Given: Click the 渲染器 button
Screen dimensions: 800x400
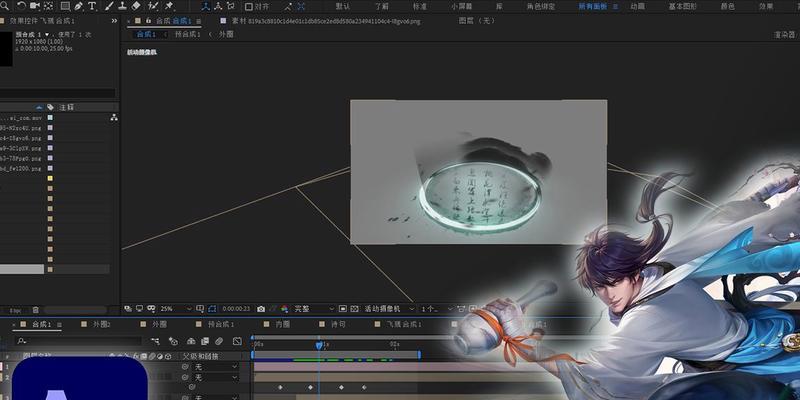Looking at the screenshot, I should pyautogui.click(x=785, y=34).
